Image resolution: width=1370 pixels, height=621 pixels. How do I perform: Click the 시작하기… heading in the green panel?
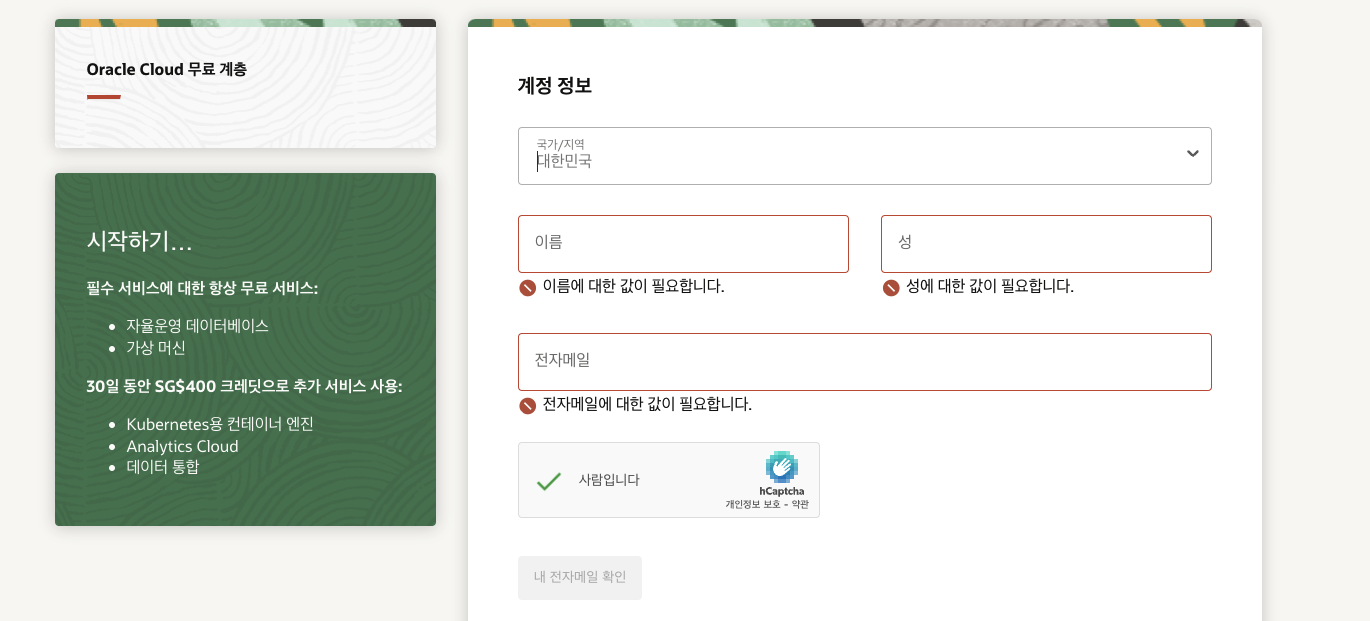[x=140, y=241]
